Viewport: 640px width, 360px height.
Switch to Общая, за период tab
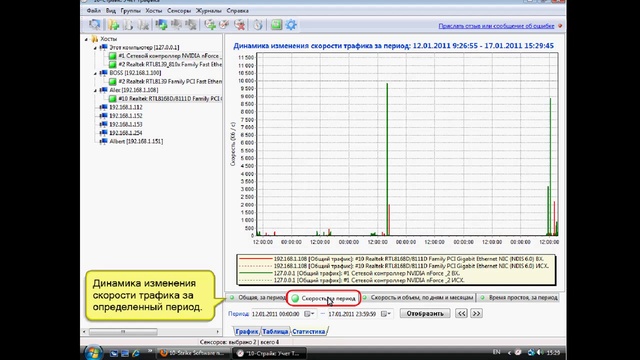click(258, 298)
